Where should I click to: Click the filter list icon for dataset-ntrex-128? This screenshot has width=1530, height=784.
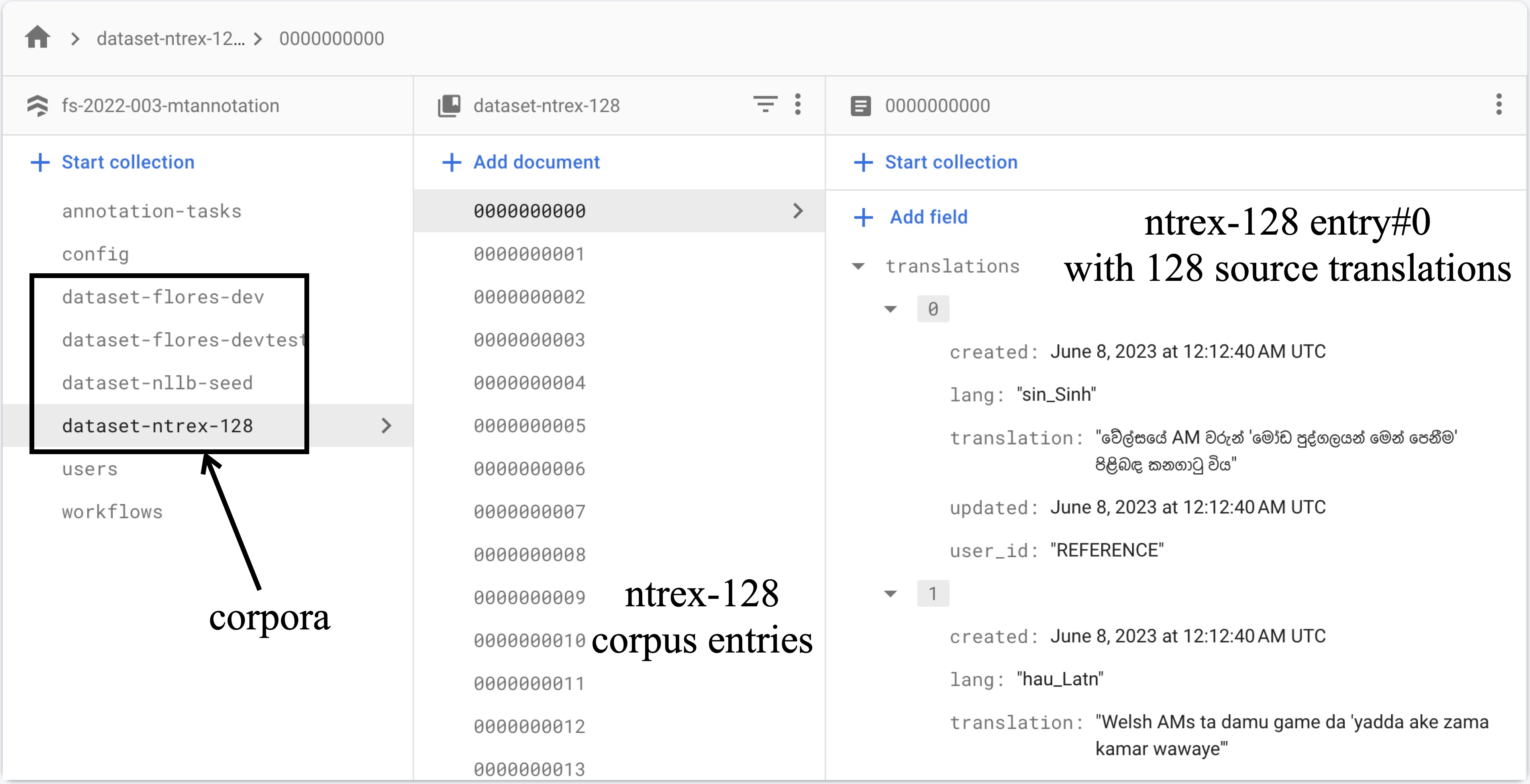pyautogui.click(x=765, y=104)
